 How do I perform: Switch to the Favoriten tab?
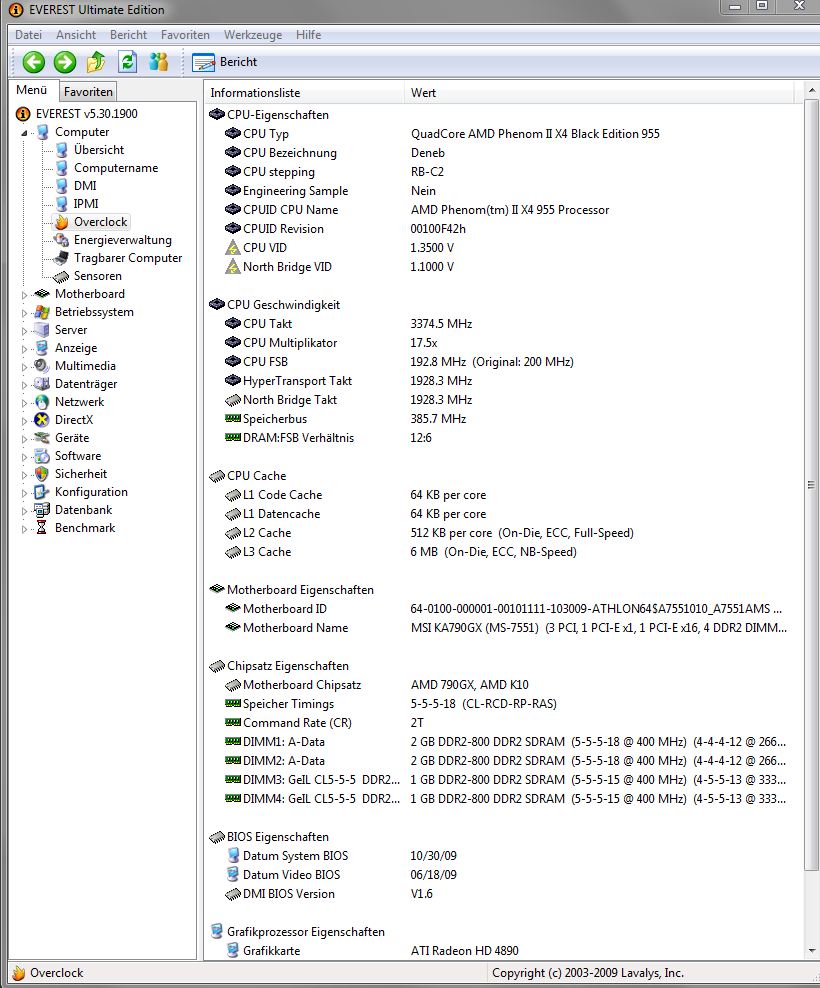click(88, 91)
